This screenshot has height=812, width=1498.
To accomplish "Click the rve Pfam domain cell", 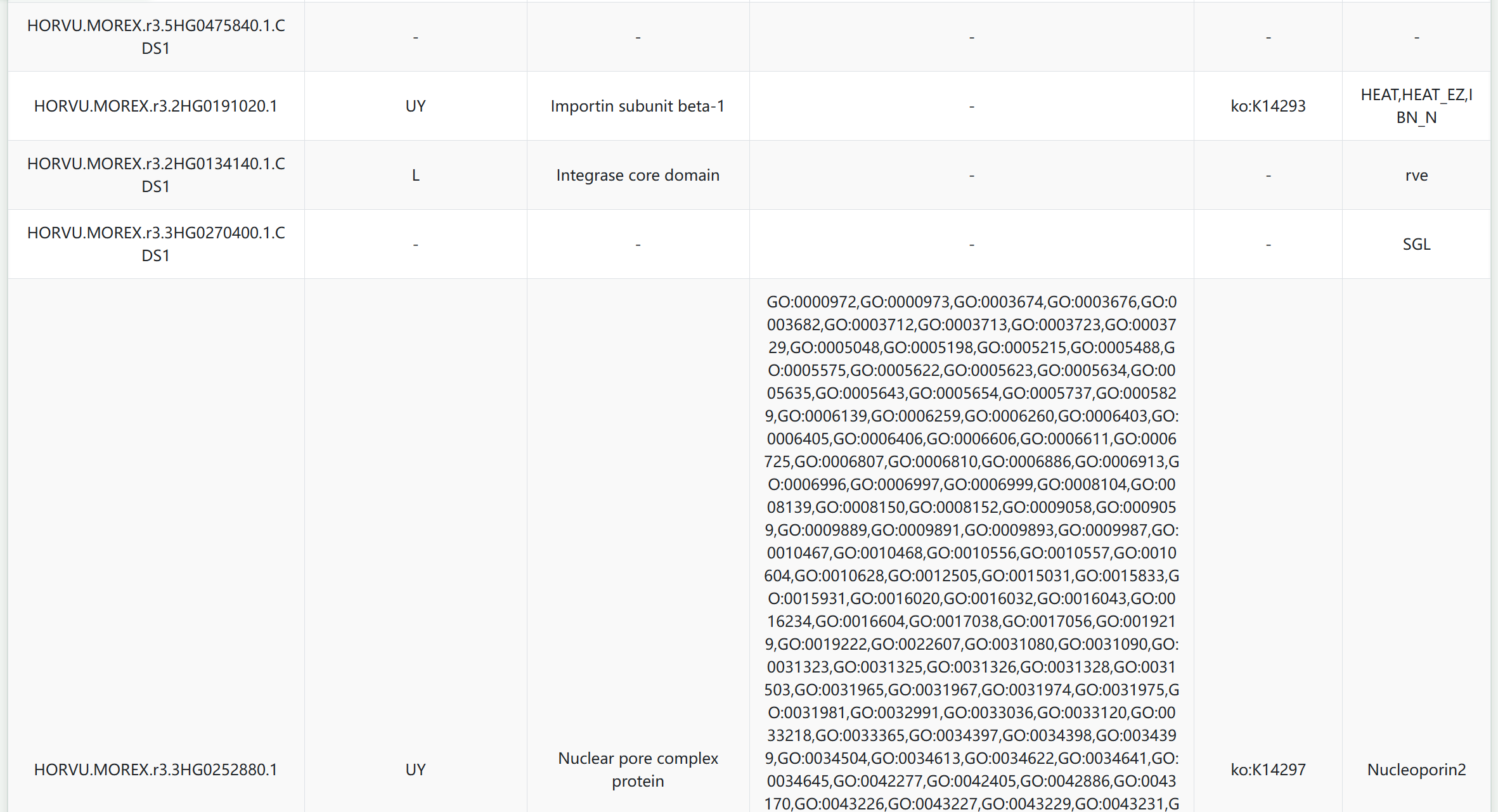I will 1416,175.
